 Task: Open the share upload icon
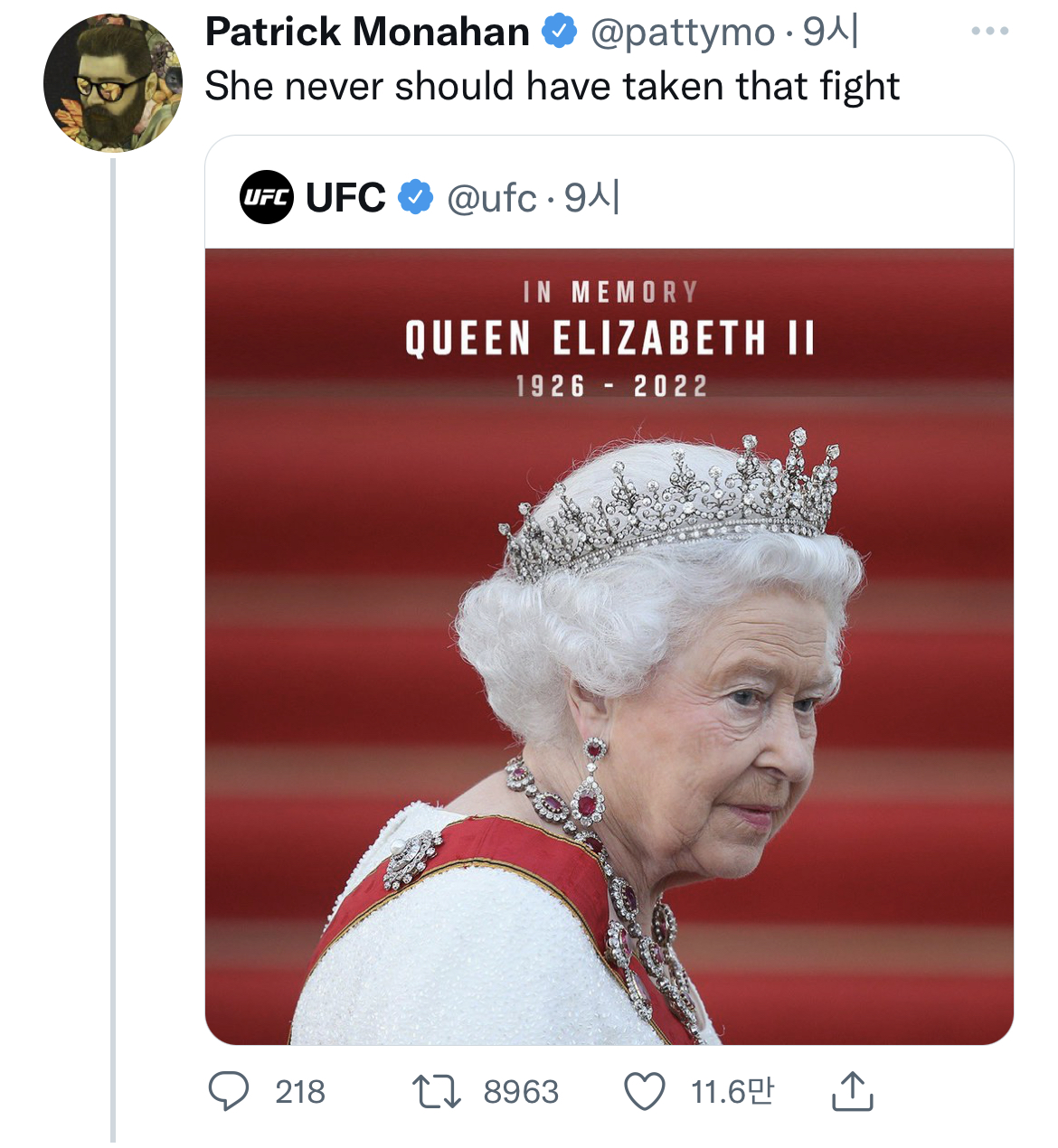click(851, 1091)
